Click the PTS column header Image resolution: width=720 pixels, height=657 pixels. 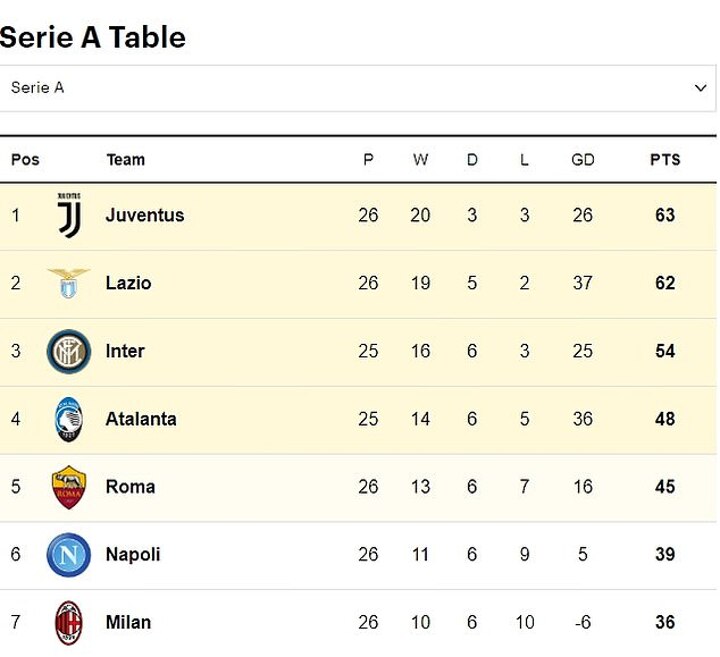click(665, 160)
